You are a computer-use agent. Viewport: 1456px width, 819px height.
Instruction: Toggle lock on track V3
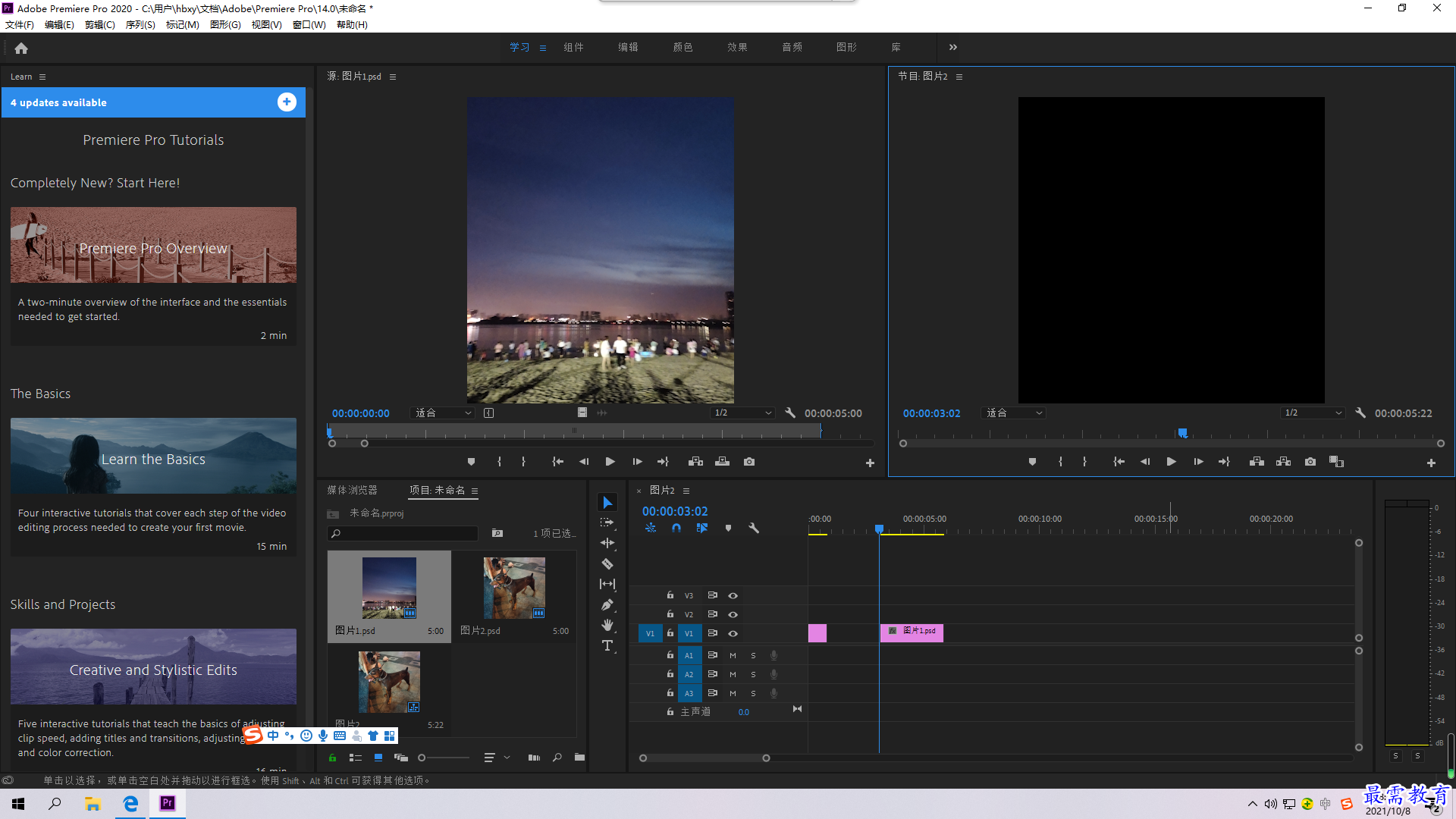coord(670,595)
